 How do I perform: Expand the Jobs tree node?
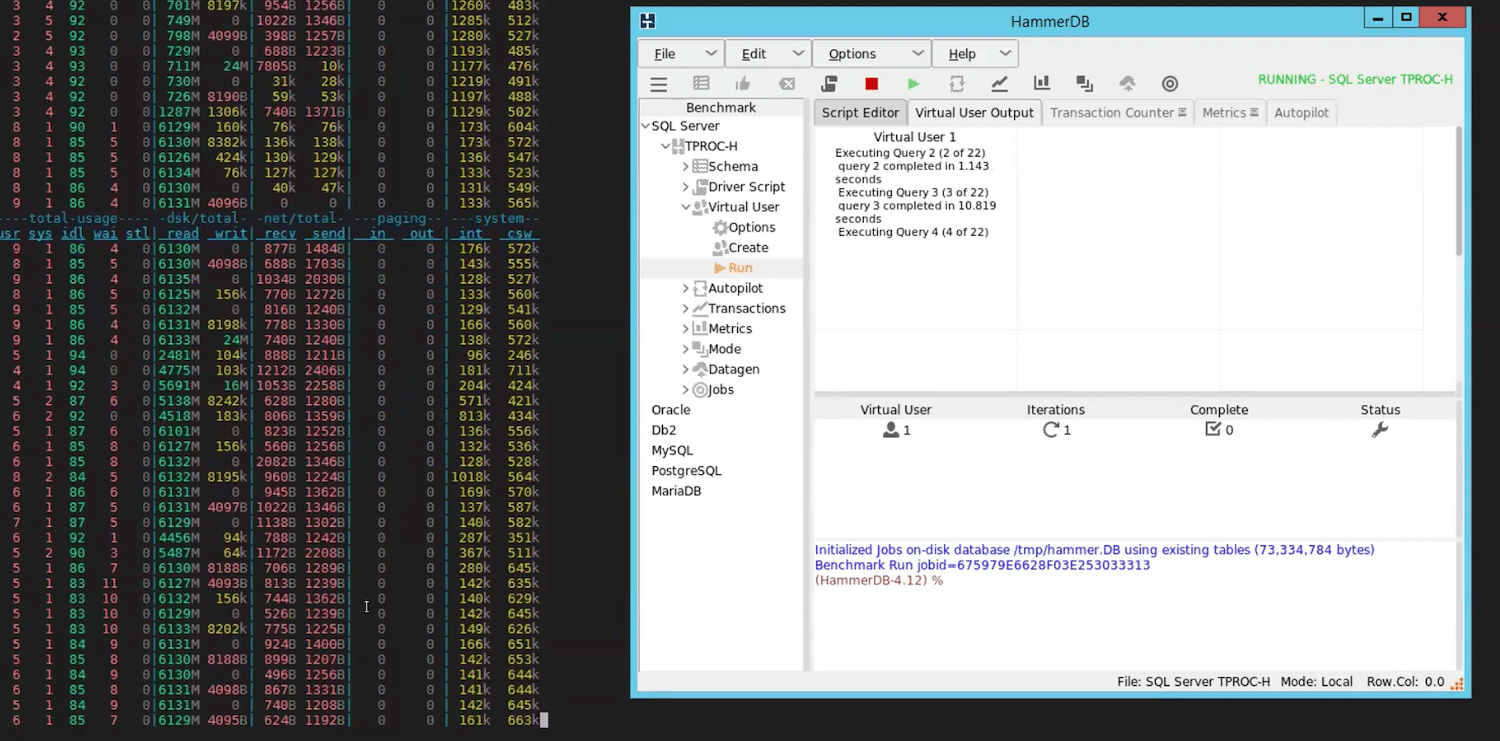pyautogui.click(x=686, y=390)
